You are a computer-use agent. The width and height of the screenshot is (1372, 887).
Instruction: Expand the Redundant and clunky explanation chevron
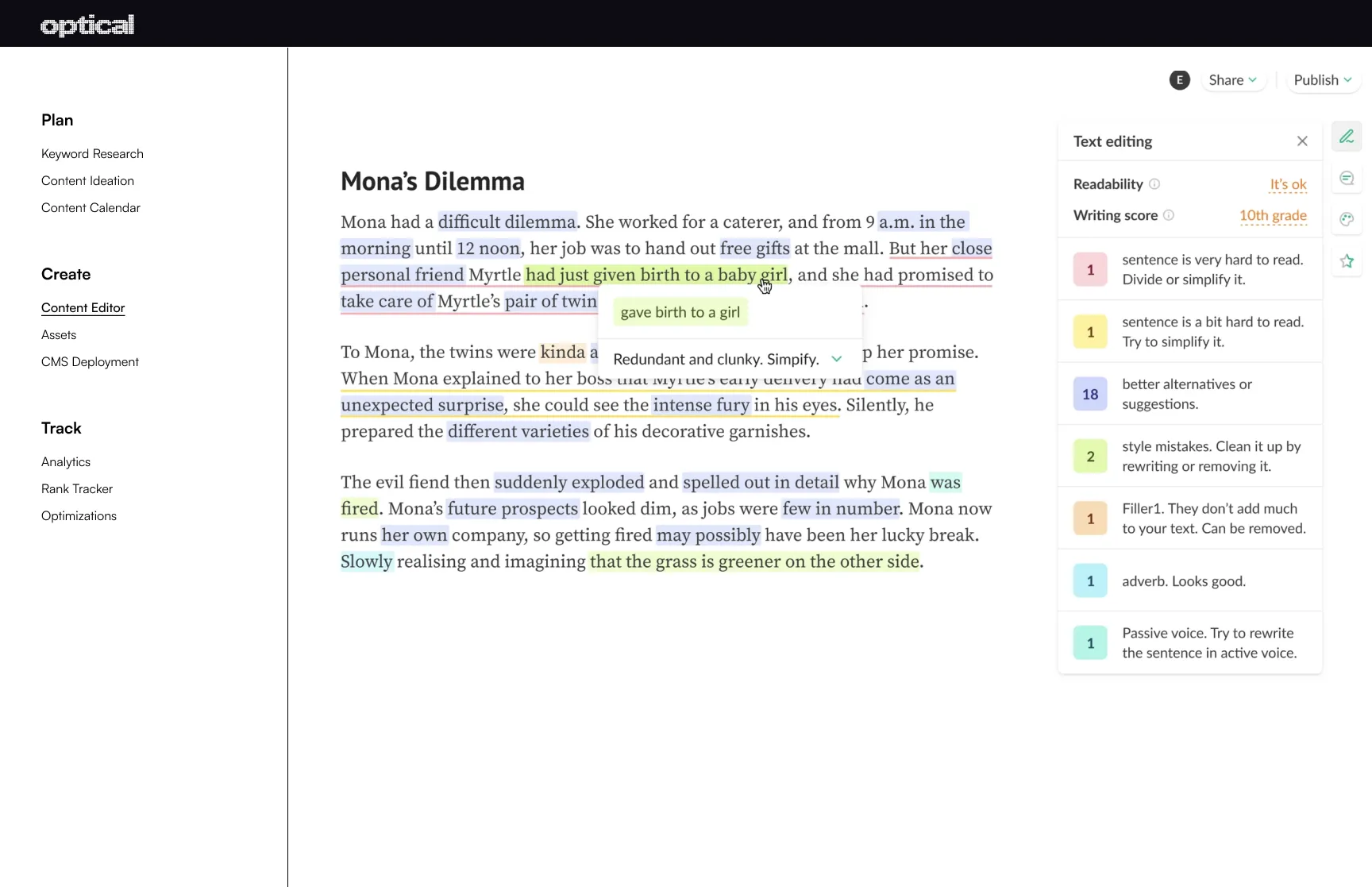click(x=837, y=359)
